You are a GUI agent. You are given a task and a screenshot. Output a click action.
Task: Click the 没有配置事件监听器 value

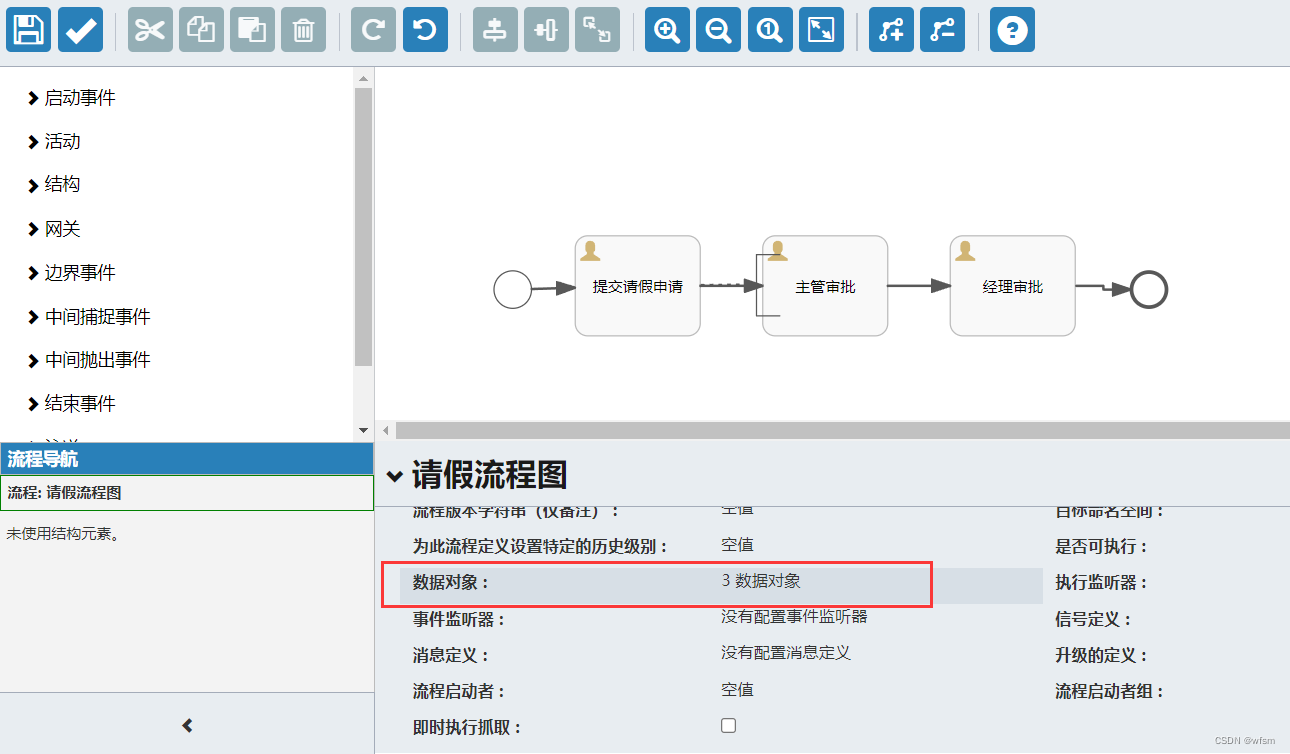(794, 617)
